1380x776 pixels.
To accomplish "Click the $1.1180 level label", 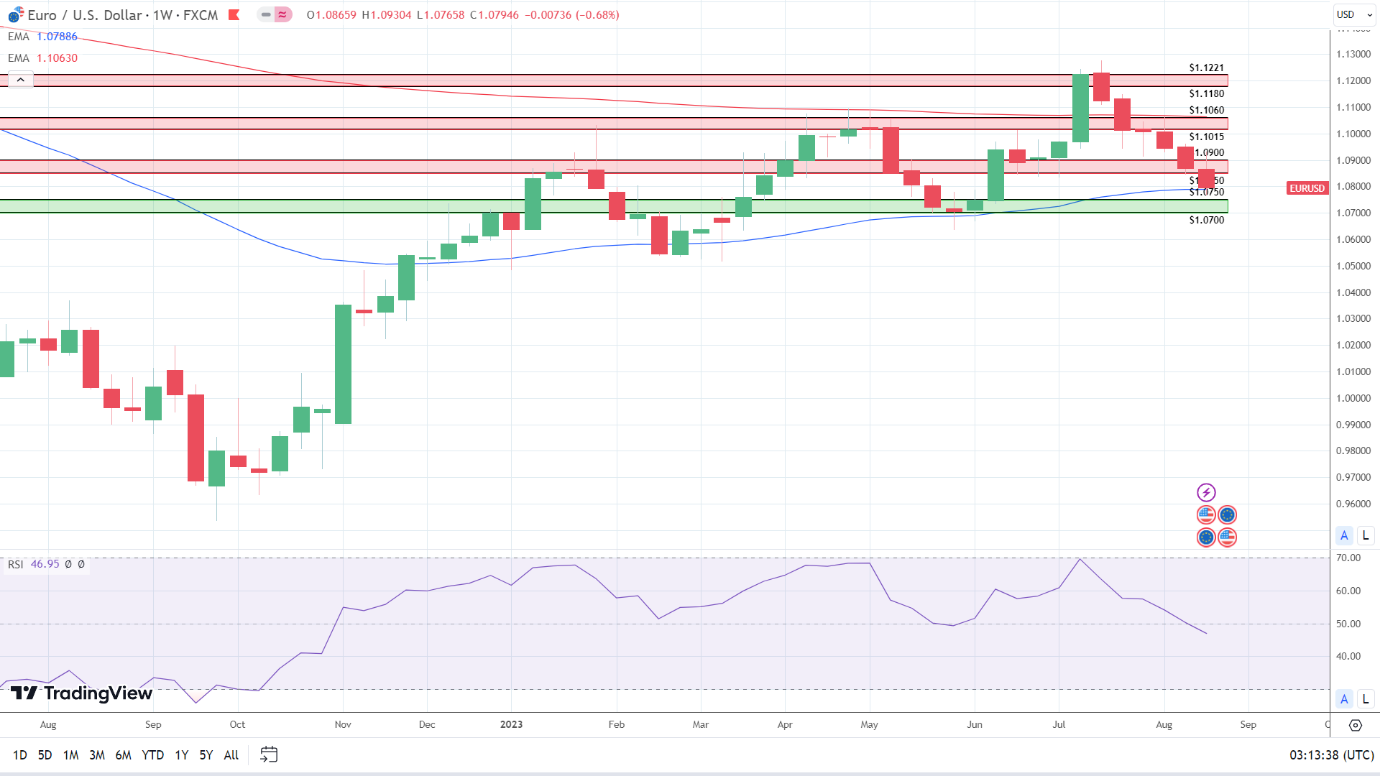I will tap(1206, 93).
